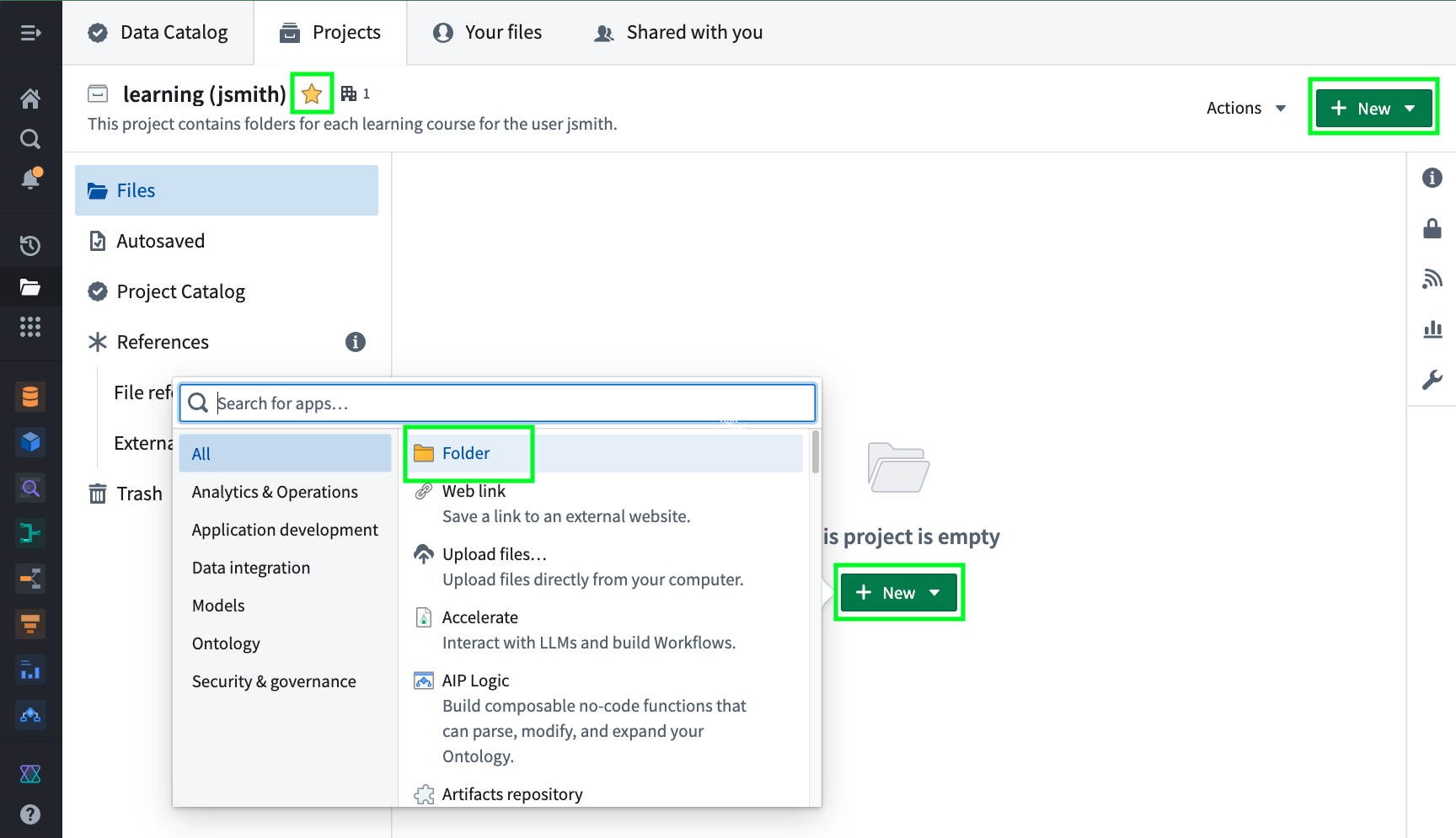Open the wrench settings icon on right panel
Screen dimensions: 1456x838
(1432, 380)
